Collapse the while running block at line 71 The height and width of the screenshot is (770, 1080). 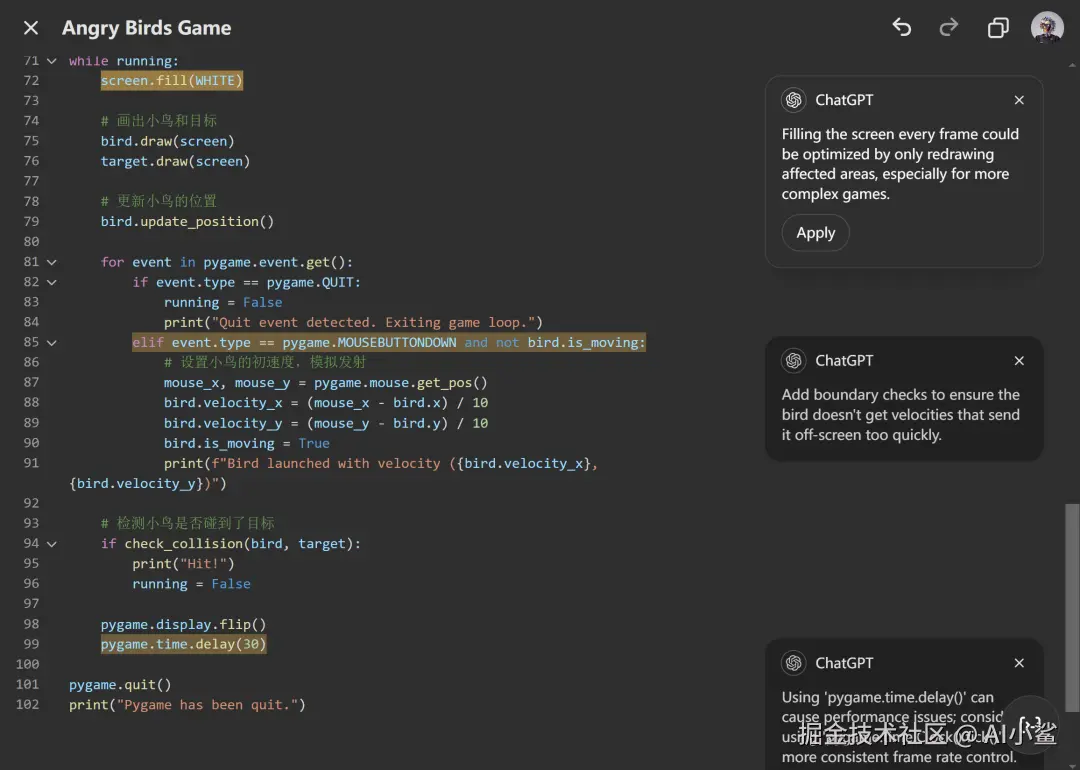coord(52,61)
